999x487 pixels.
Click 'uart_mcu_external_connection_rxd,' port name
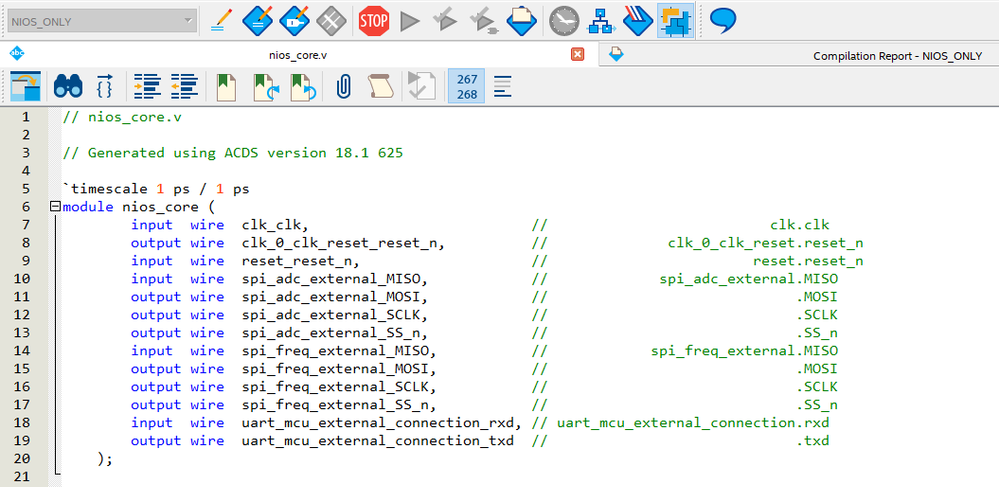point(382,423)
